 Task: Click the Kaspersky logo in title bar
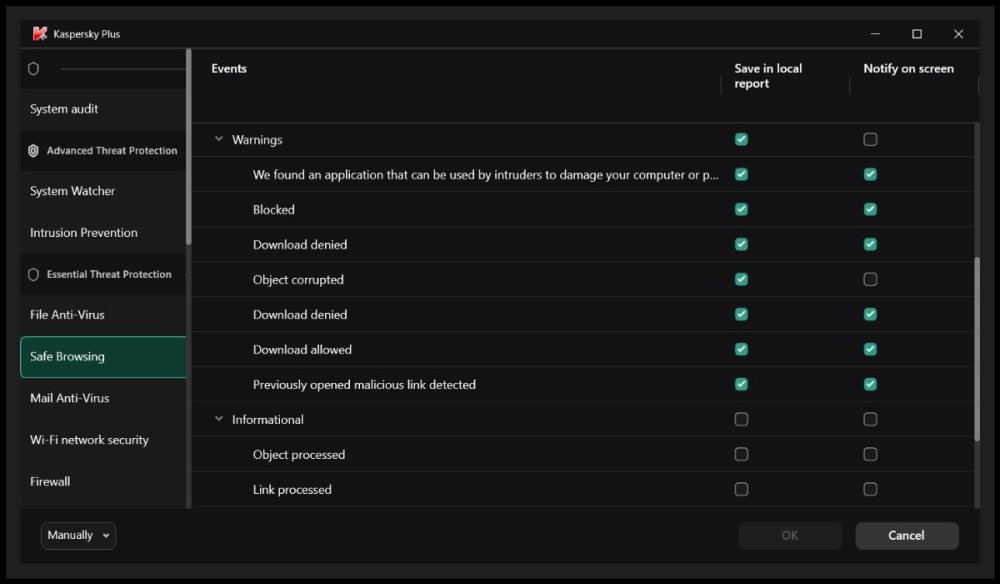(40, 34)
